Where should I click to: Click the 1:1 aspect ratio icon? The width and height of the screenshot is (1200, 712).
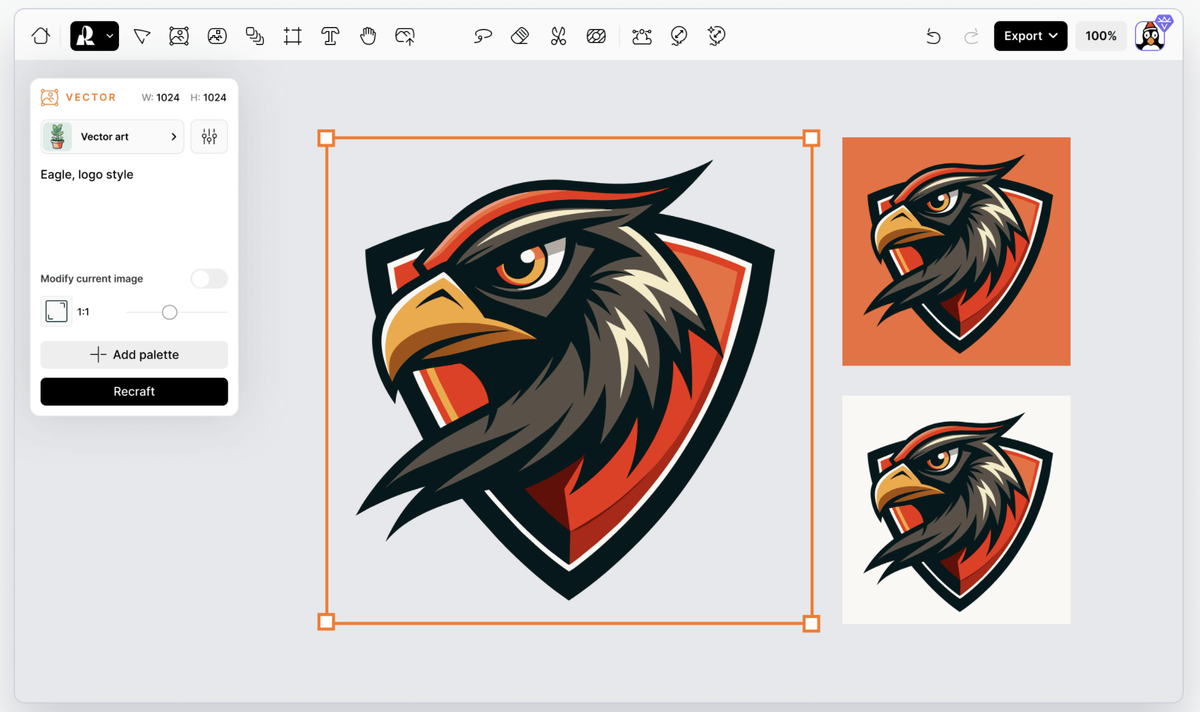tap(56, 312)
